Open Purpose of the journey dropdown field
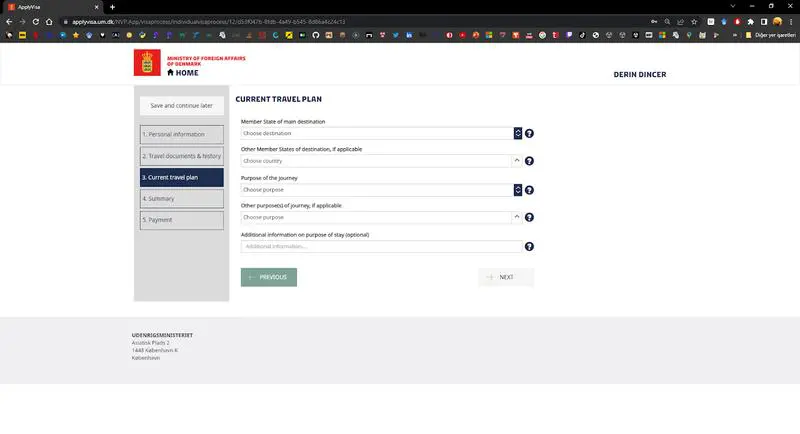 tap(377, 190)
